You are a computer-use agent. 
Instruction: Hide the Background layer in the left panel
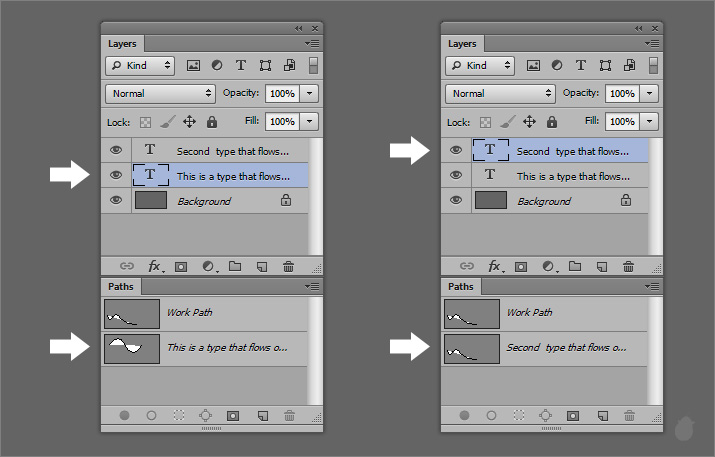pyautogui.click(x=116, y=201)
